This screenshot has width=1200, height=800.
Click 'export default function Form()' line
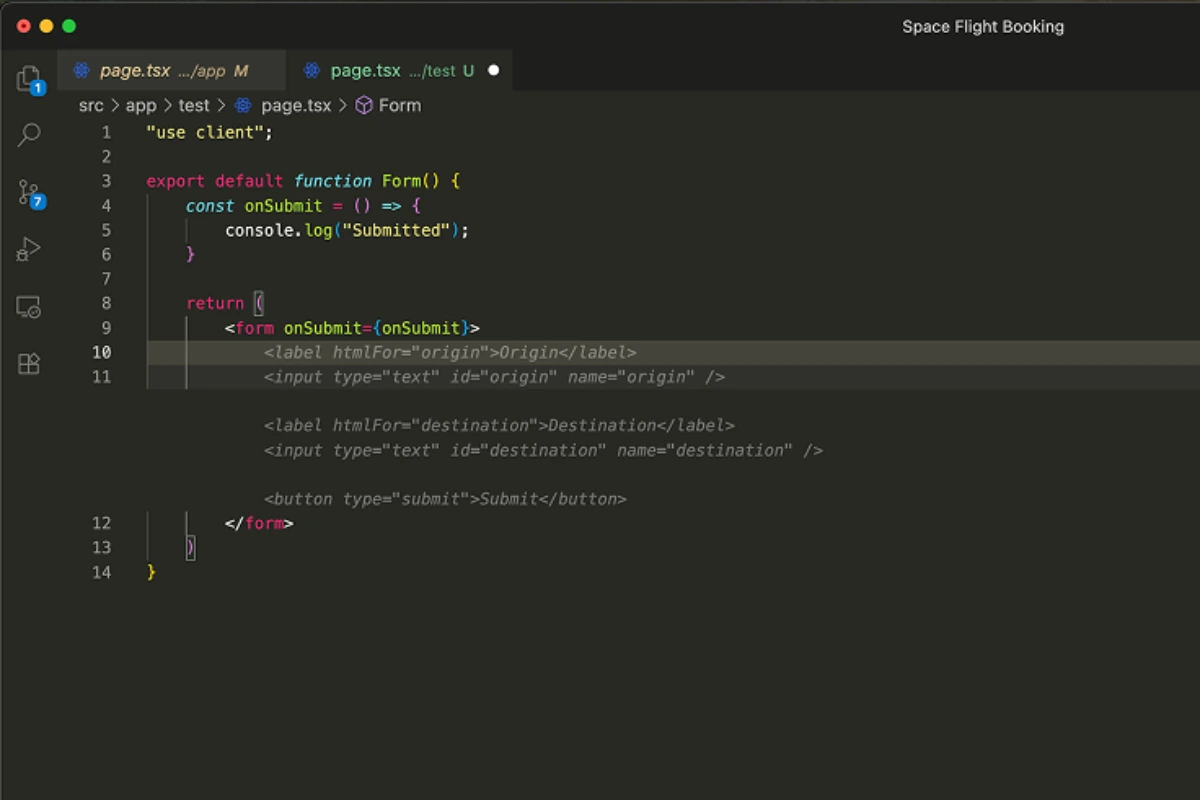303,181
